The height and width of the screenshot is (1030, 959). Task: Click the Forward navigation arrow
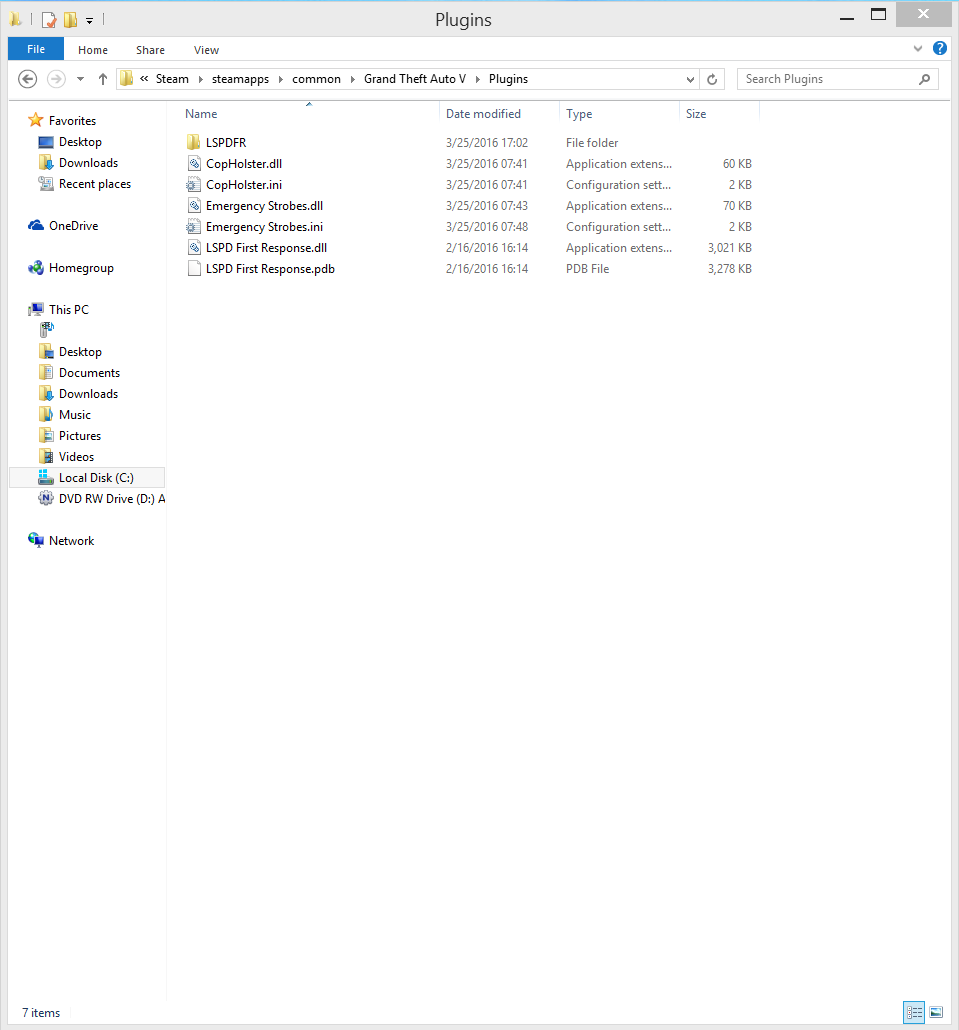(56, 79)
